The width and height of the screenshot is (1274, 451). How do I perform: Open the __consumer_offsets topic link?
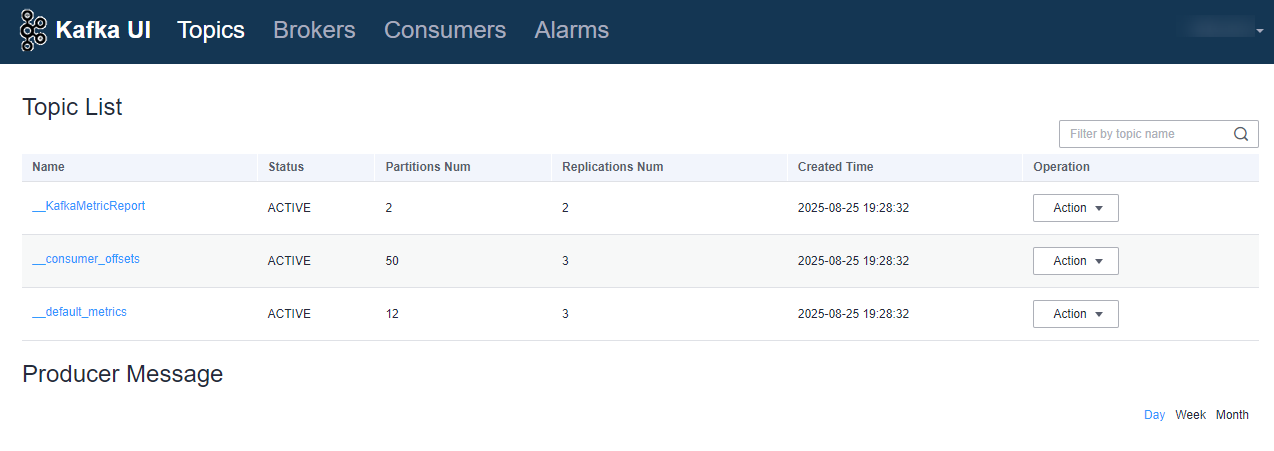point(86,259)
